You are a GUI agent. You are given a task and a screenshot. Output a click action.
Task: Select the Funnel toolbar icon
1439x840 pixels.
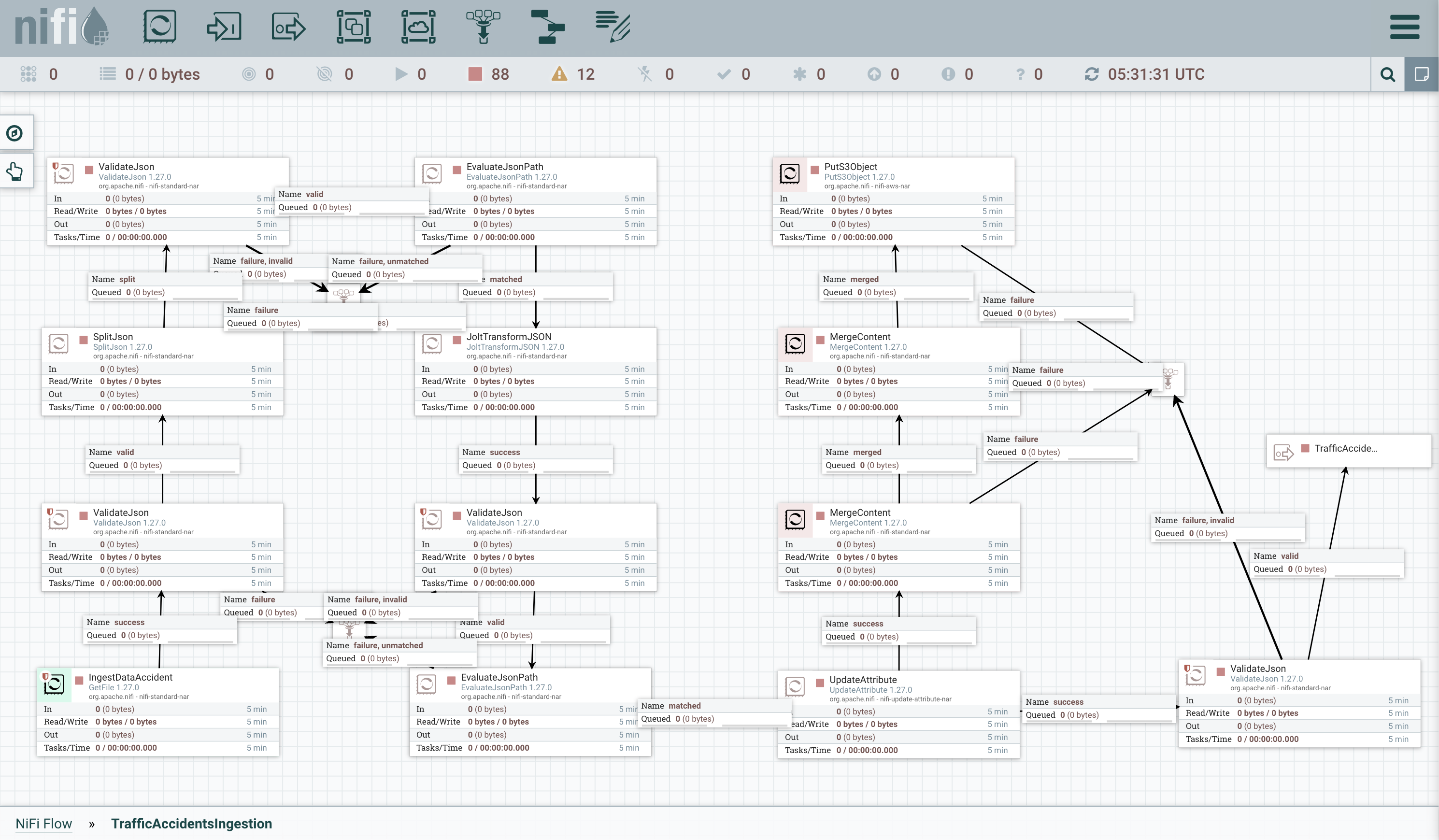coord(483,26)
